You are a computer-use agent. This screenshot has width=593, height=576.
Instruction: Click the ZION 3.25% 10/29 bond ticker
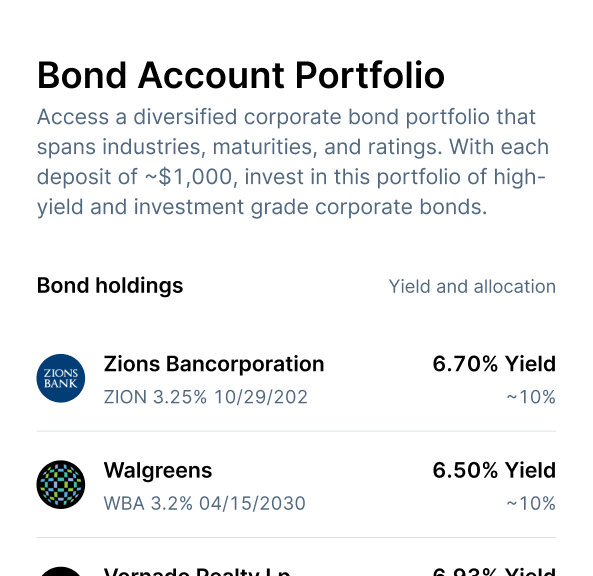point(206,397)
